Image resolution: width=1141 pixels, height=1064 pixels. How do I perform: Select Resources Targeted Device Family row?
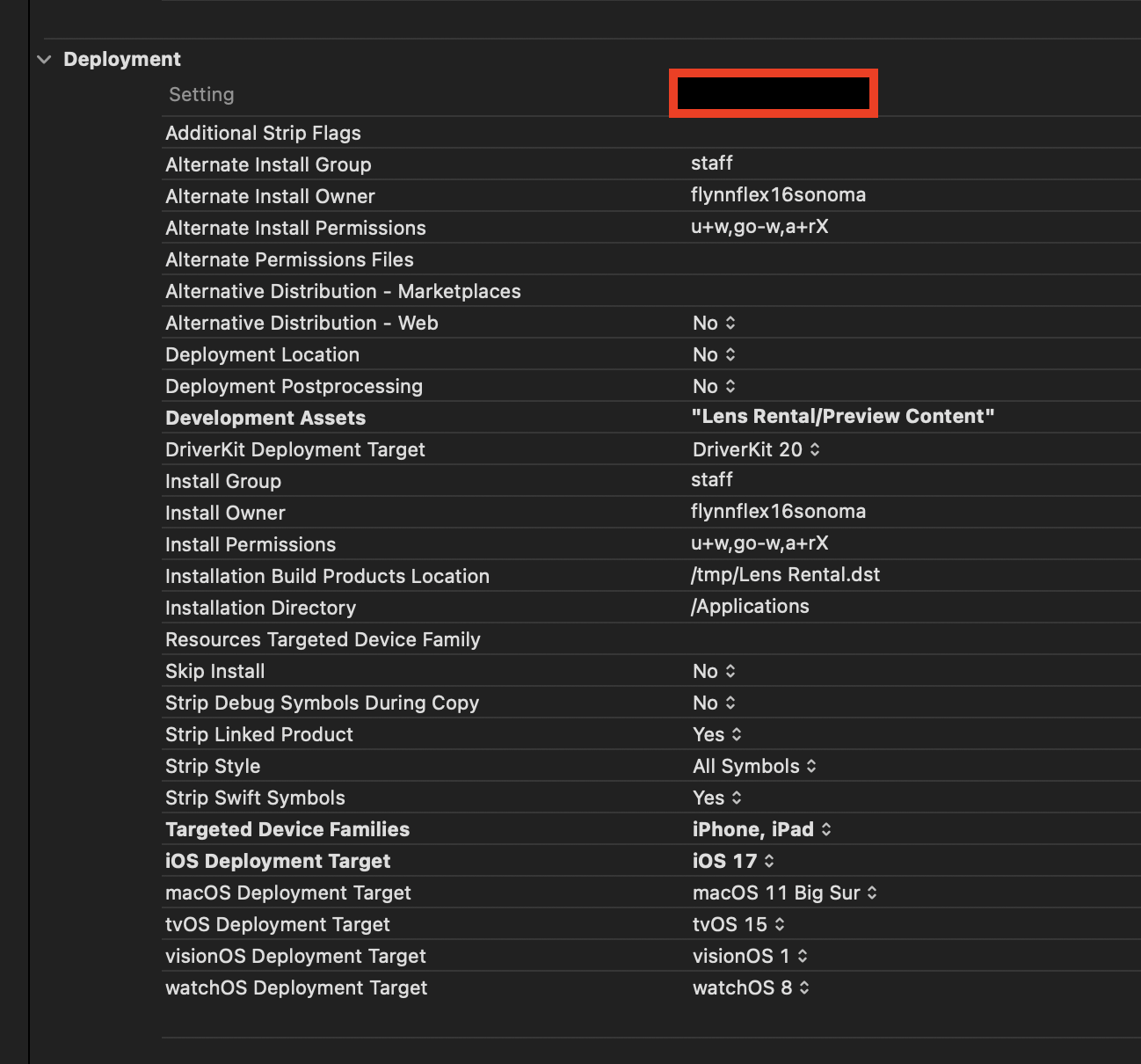651,640
